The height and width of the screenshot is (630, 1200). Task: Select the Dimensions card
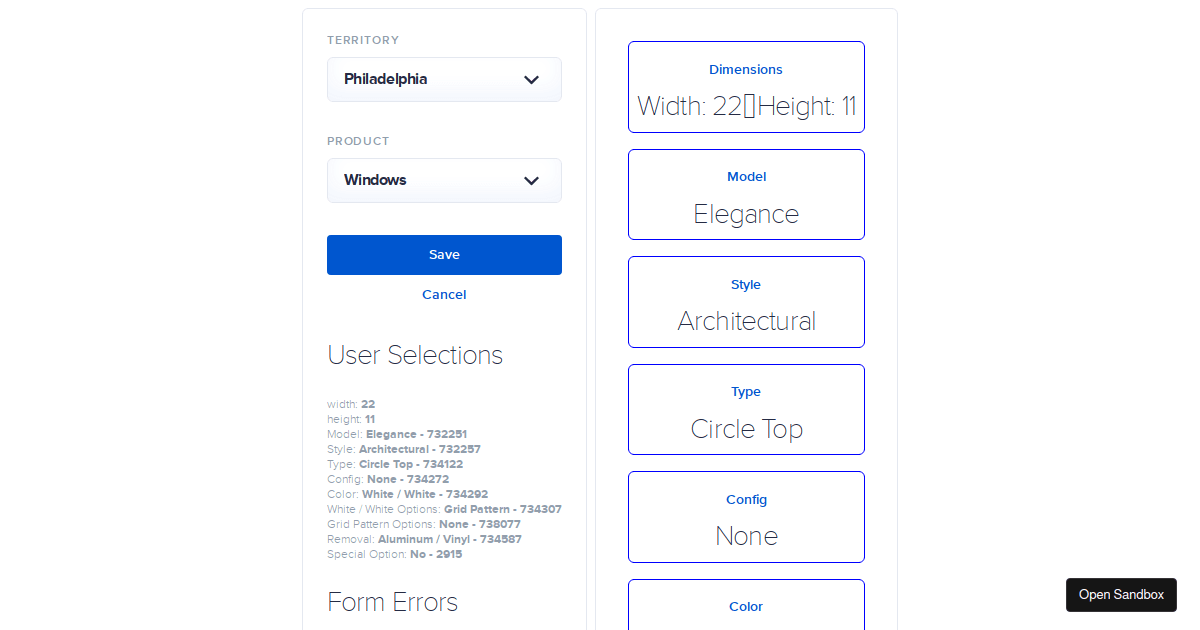tap(746, 87)
